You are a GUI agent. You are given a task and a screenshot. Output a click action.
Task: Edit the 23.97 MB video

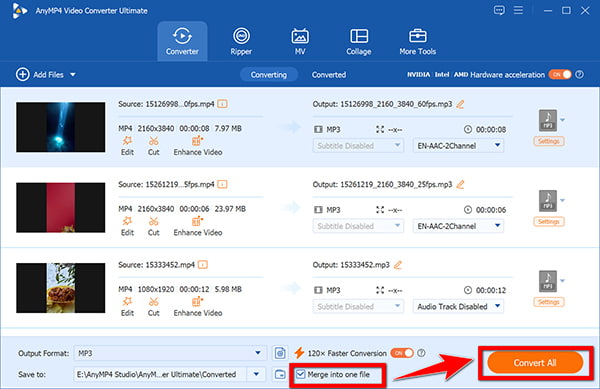click(x=127, y=226)
